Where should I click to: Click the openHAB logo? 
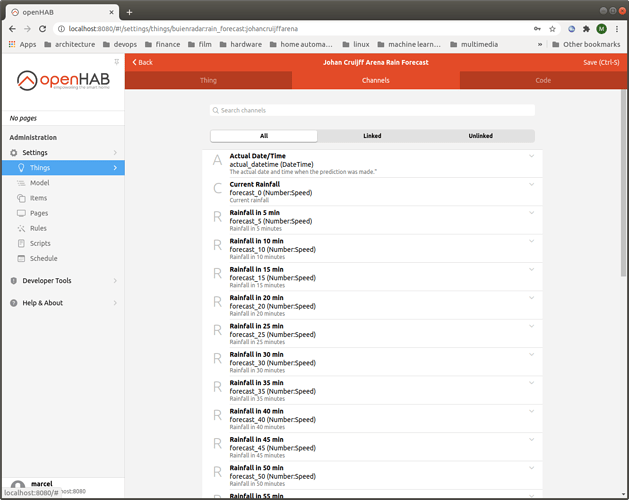click(63, 80)
